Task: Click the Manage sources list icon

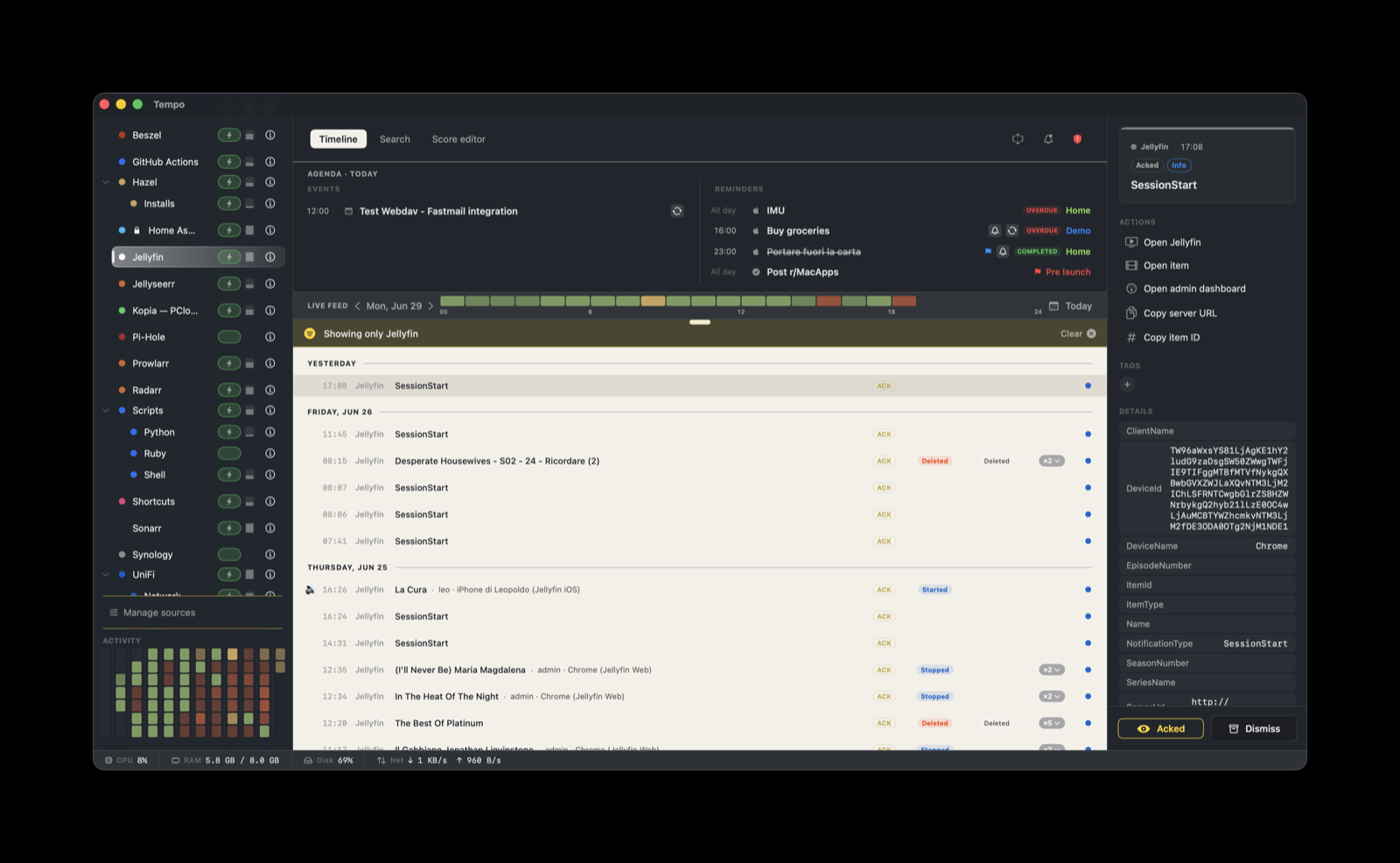Action: 114,613
